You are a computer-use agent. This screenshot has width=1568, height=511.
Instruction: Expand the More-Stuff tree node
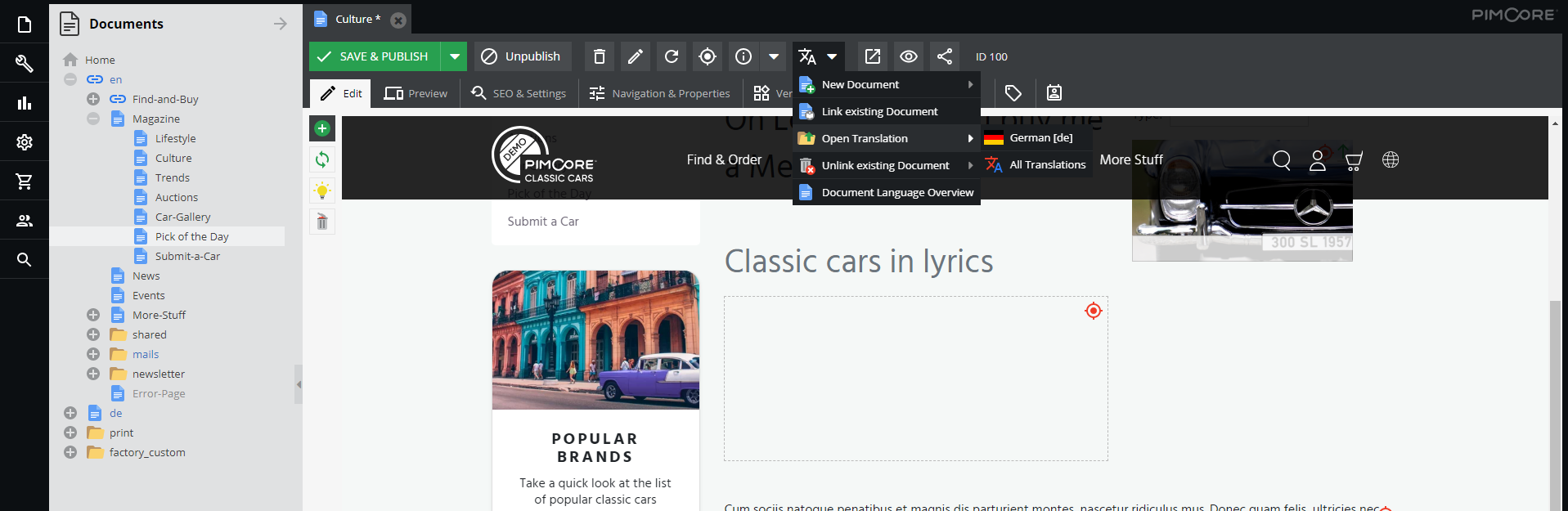pos(93,315)
